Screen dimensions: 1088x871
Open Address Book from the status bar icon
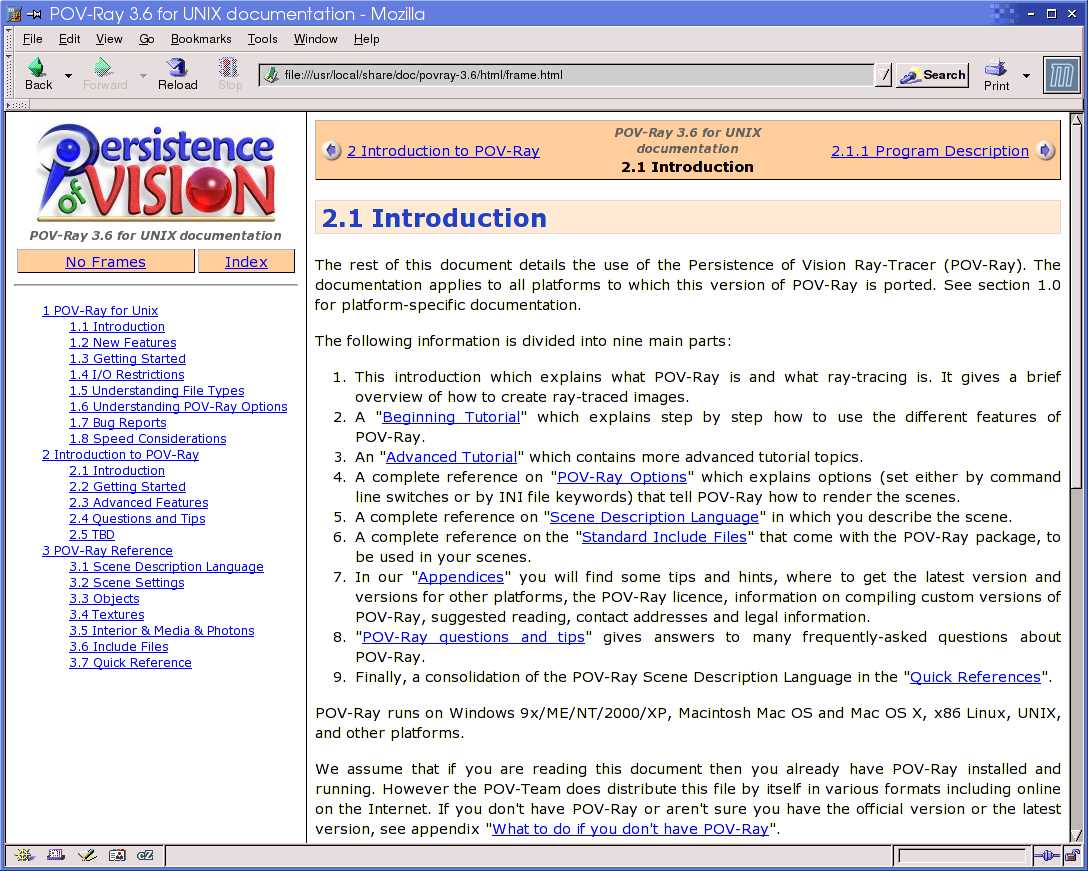click(x=117, y=855)
